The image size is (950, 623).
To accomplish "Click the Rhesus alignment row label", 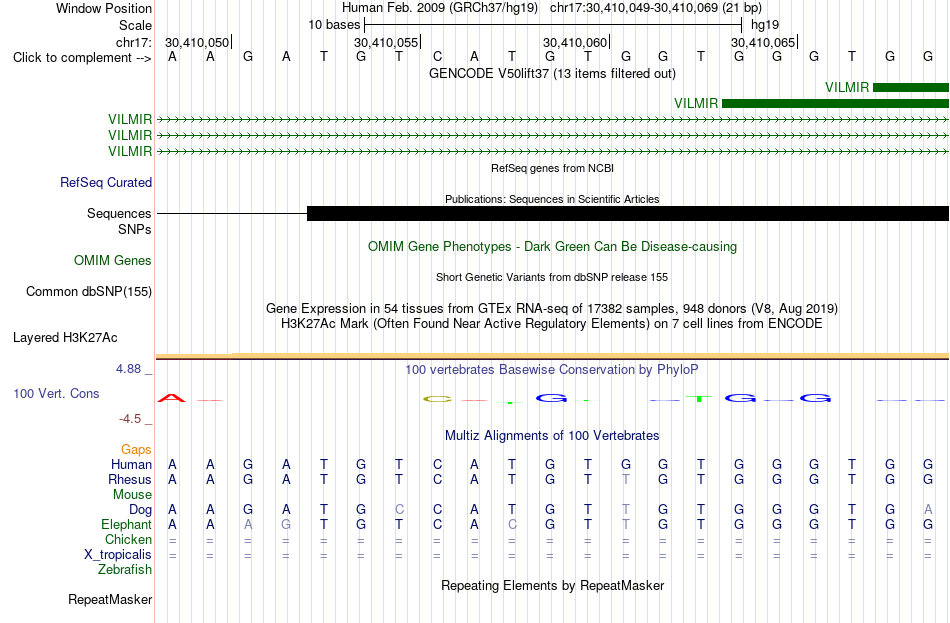I will [130, 480].
